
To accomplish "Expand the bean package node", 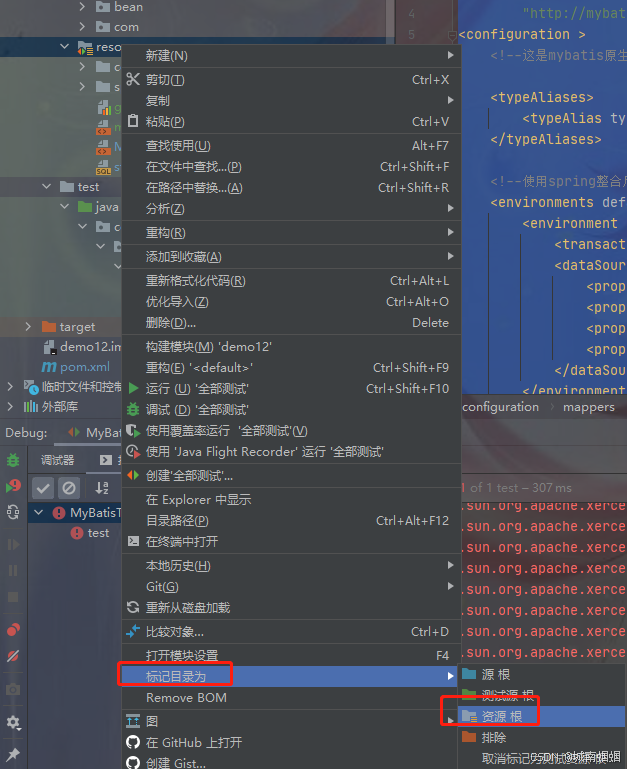I will (x=82, y=6).
